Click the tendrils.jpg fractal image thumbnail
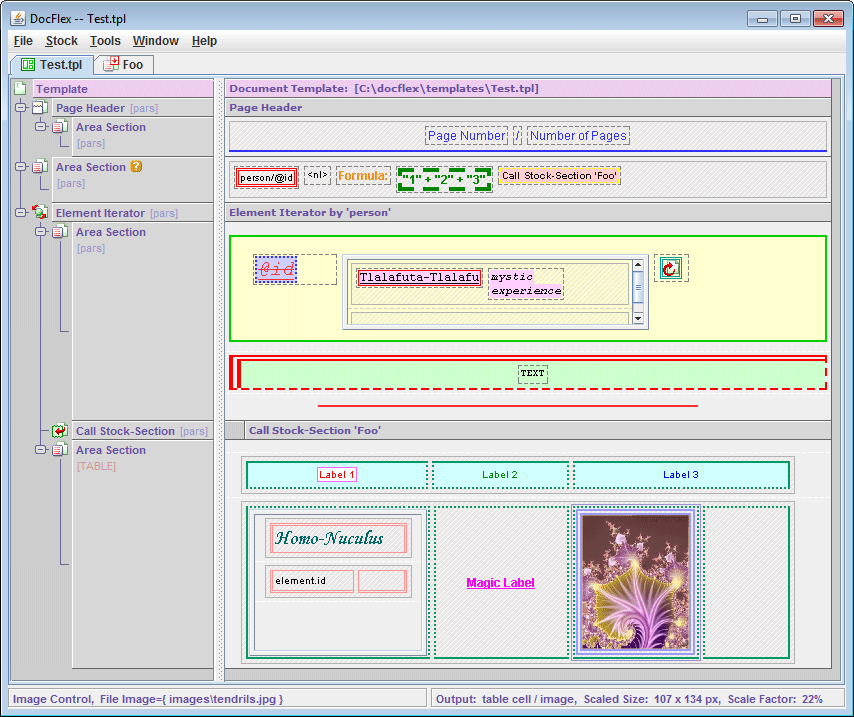Viewport: 854px width, 717px height. (x=635, y=582)
